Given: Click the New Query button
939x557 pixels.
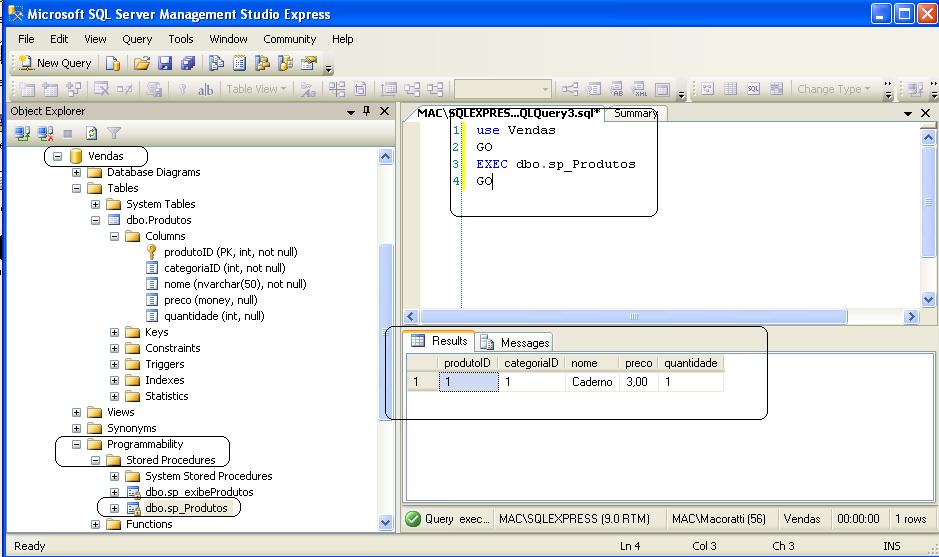Looking at the screenshot, I should 55,63.
